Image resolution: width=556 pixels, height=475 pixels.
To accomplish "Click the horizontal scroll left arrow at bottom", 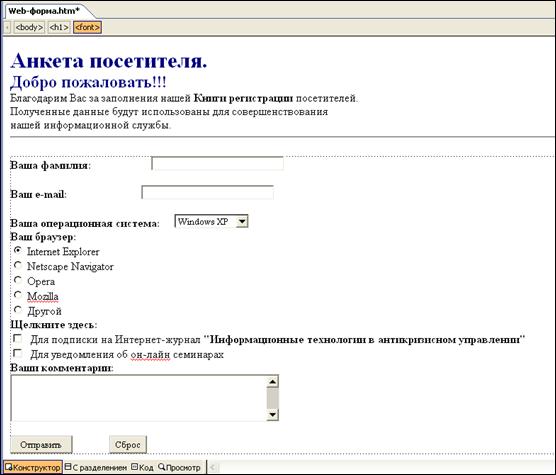I will pos(212,468).
